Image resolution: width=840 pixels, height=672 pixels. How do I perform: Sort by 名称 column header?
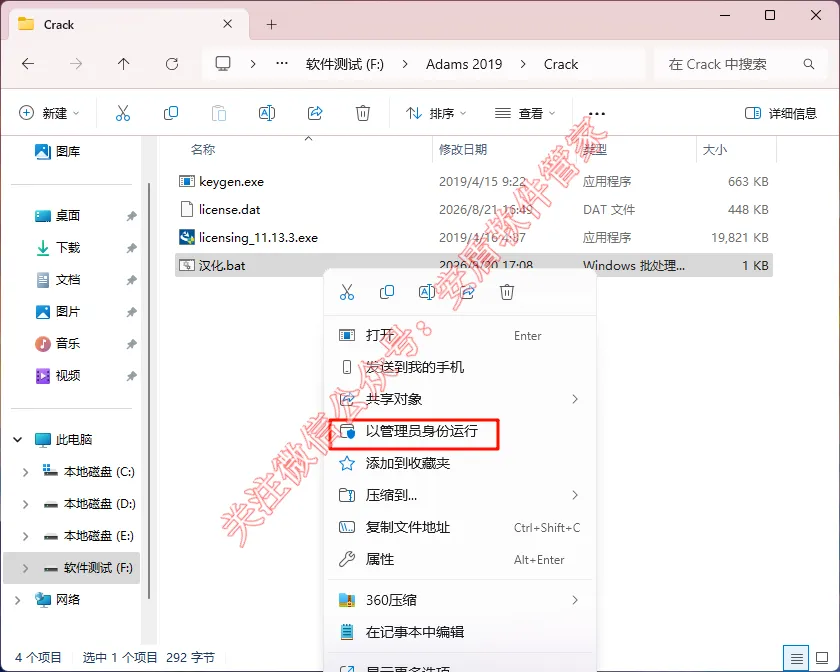point(202,150)
